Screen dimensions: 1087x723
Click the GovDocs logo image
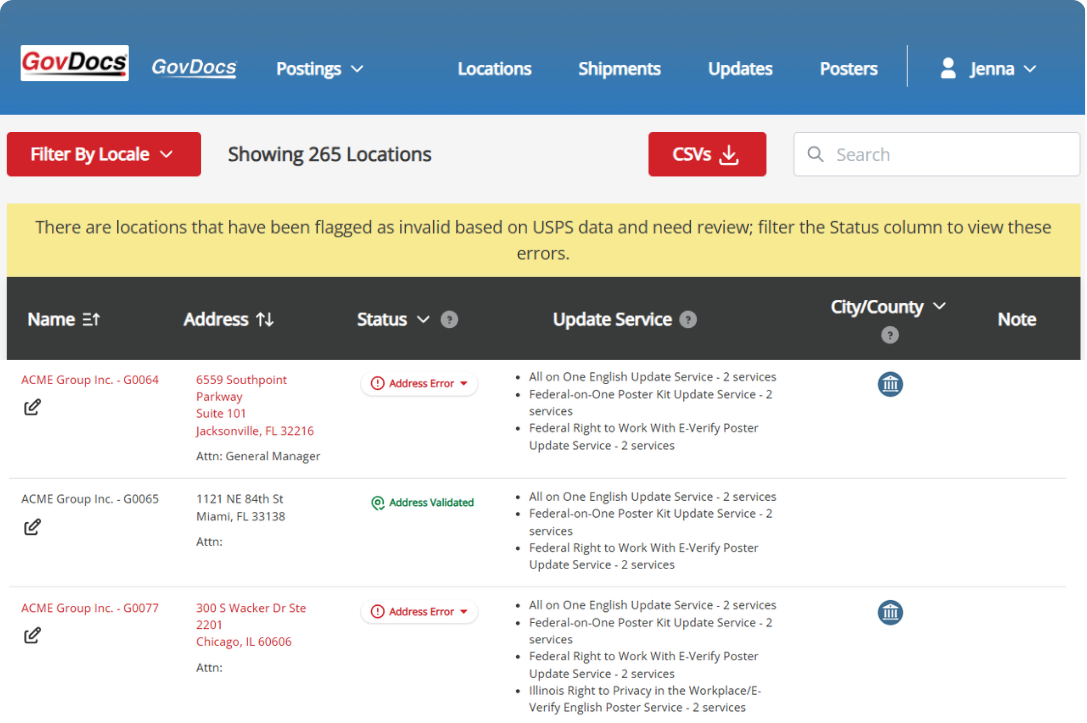tap(75, 64)
